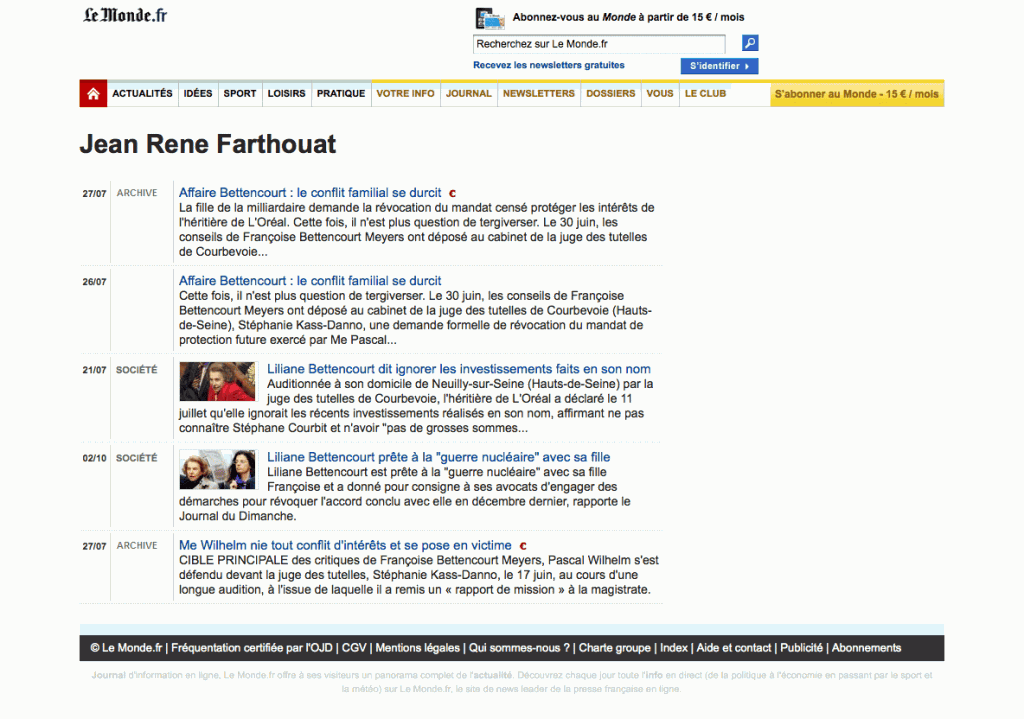Open the IDÉES section
Screen dimensions: 1024x719
point(198,93)
